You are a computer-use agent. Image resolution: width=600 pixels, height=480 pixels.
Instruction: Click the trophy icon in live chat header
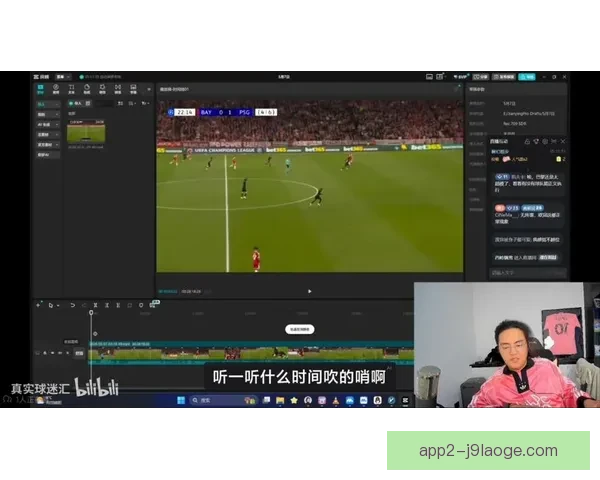click(536, 141)
